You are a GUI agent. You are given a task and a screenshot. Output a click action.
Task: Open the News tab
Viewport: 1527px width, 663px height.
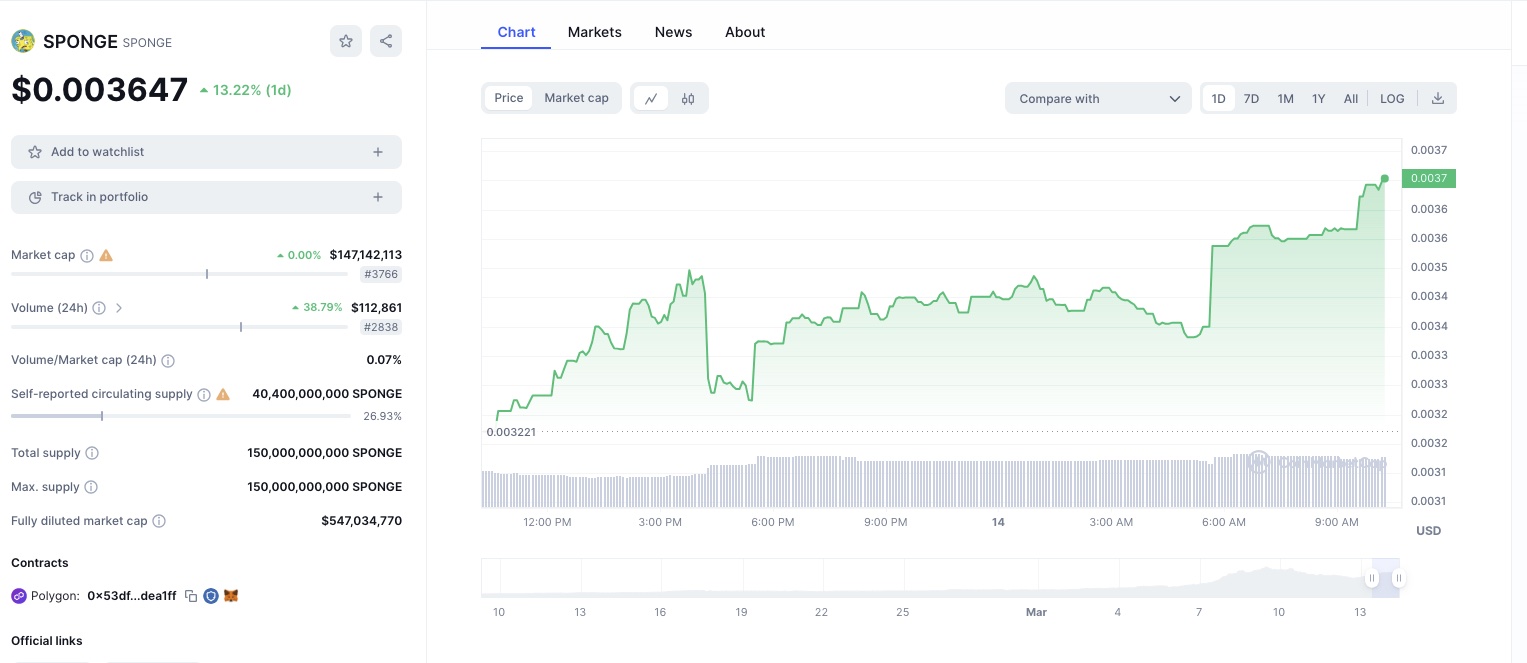673,32
